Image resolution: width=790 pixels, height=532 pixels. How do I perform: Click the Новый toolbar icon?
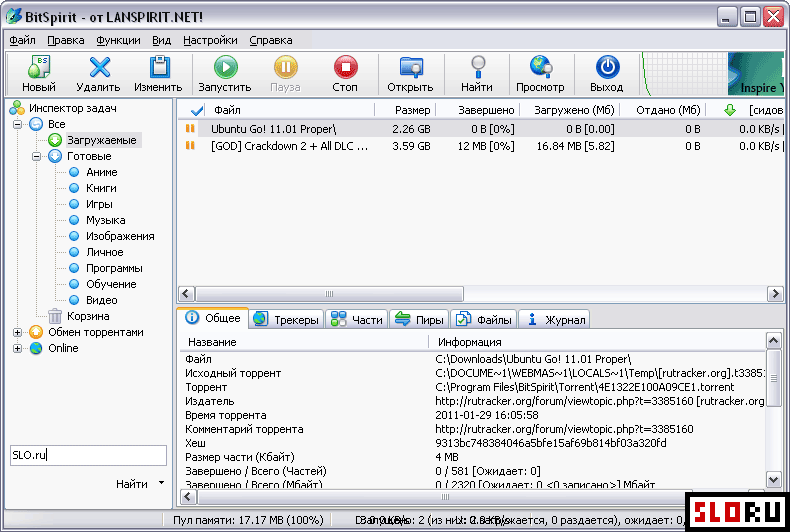39,67
